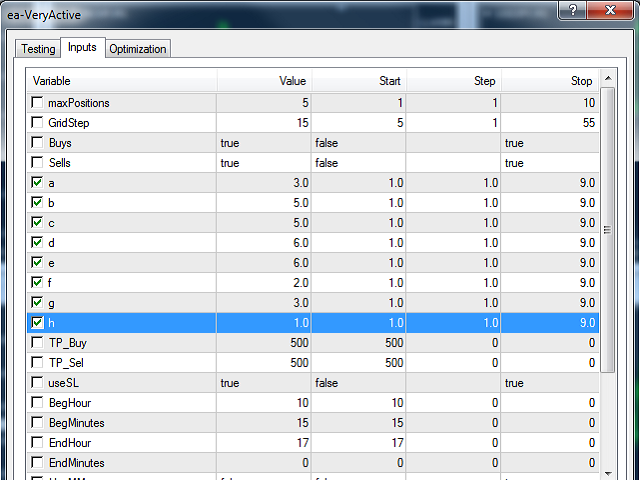Enable the maxPositions checkbox
Image resolution: width=640 pixels, height=480 pixels.
coord(37,103)
